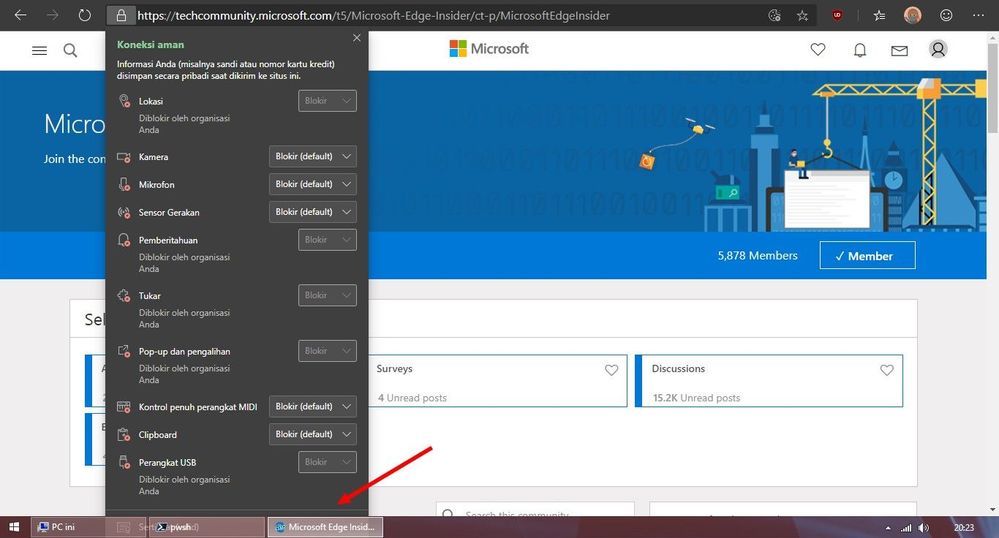Click the taskbar volume icon
This screenshot has width=999, height=538.
pos(924,528)
